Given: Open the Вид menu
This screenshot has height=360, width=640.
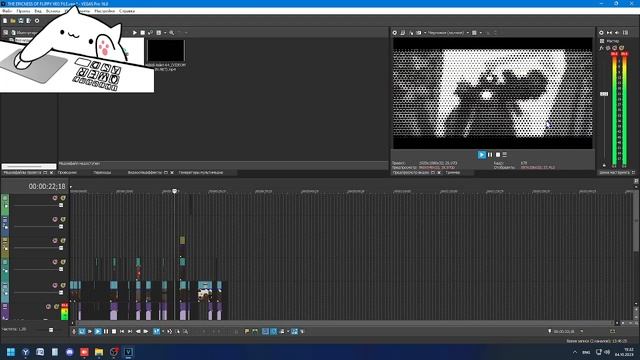Looking at the screenshot, I should tap(38, 11).
